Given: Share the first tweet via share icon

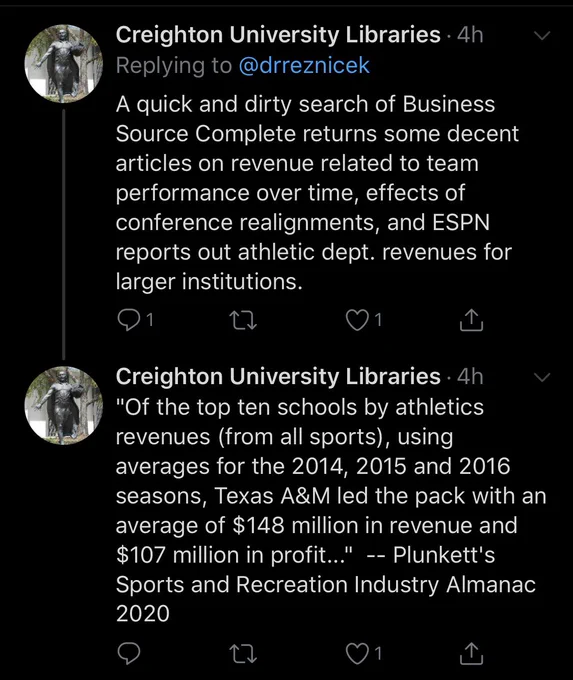Looking at the screenshot, I should pos(471,320).
